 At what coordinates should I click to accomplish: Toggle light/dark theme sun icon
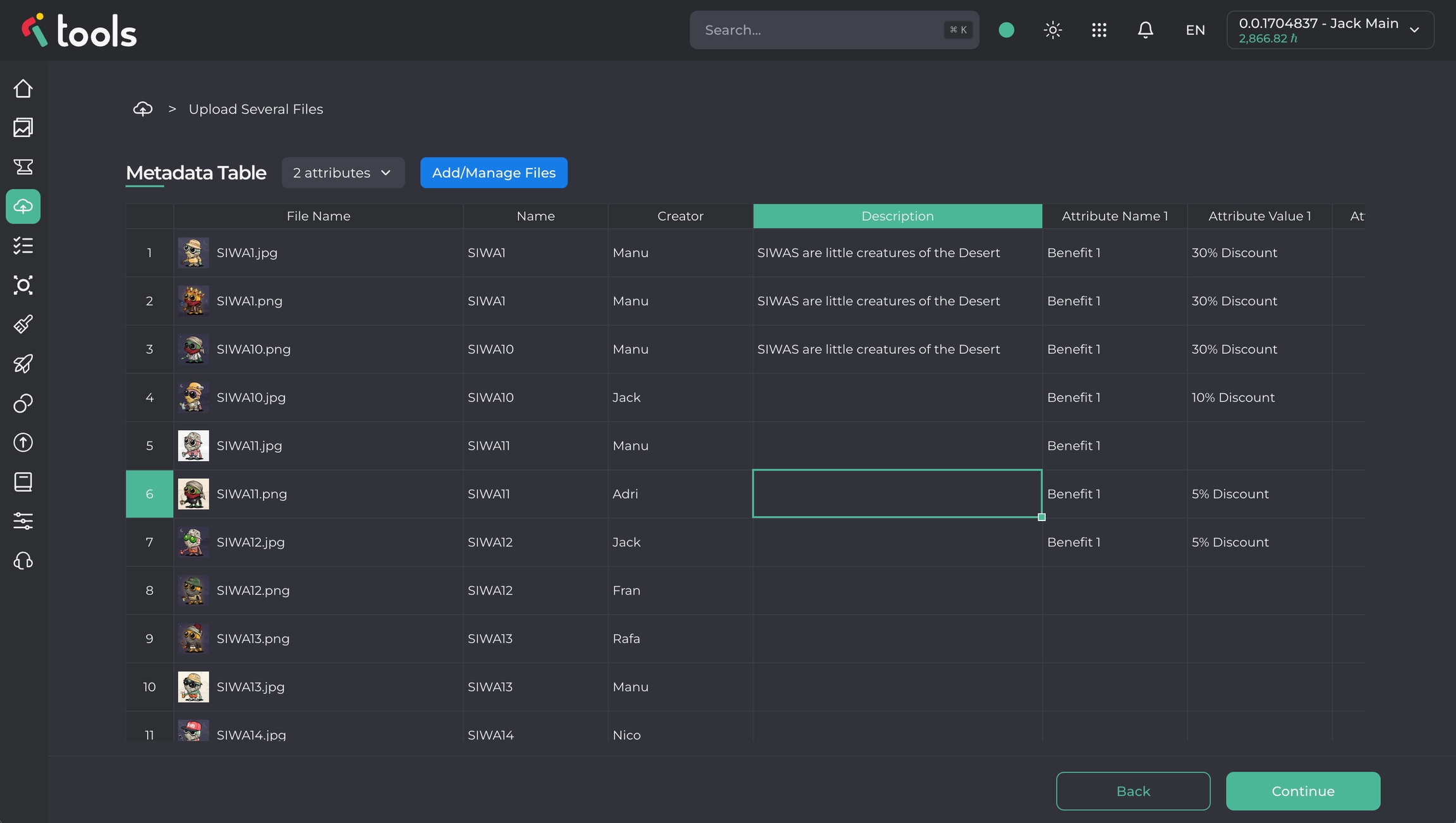(1053, 30)
